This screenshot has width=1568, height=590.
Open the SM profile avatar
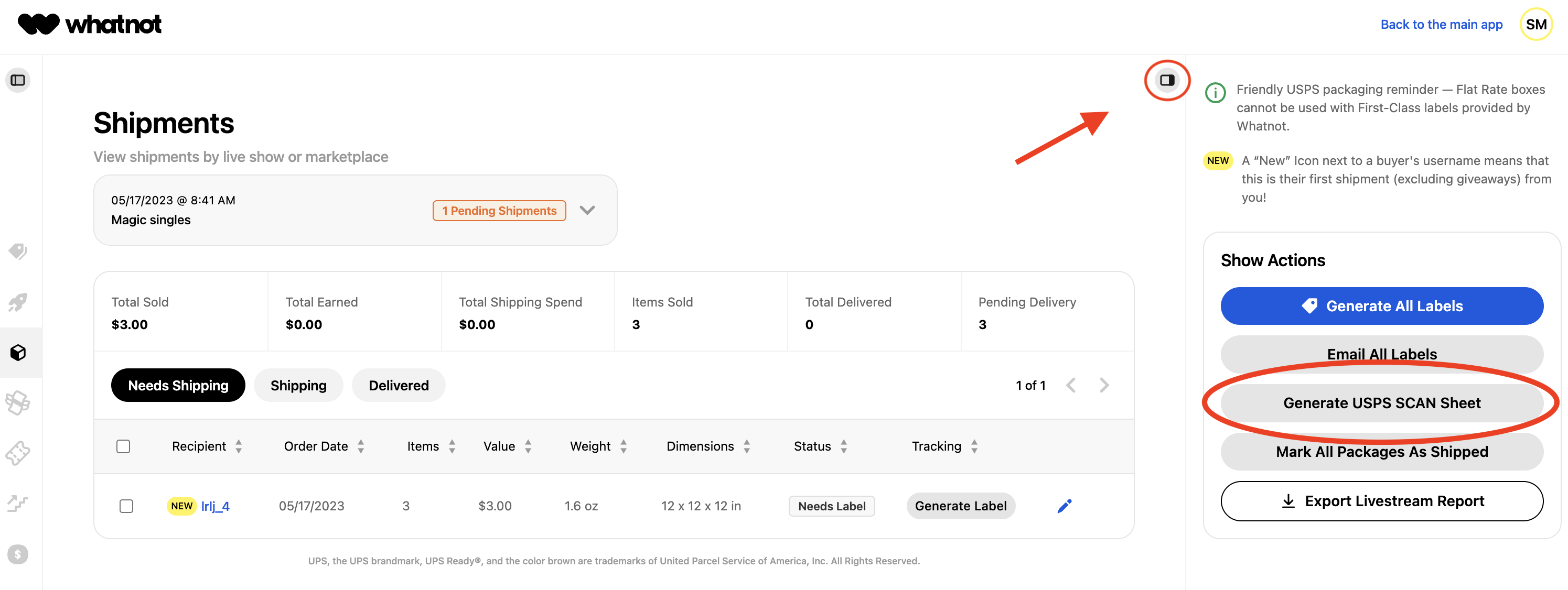point(1535,24)
